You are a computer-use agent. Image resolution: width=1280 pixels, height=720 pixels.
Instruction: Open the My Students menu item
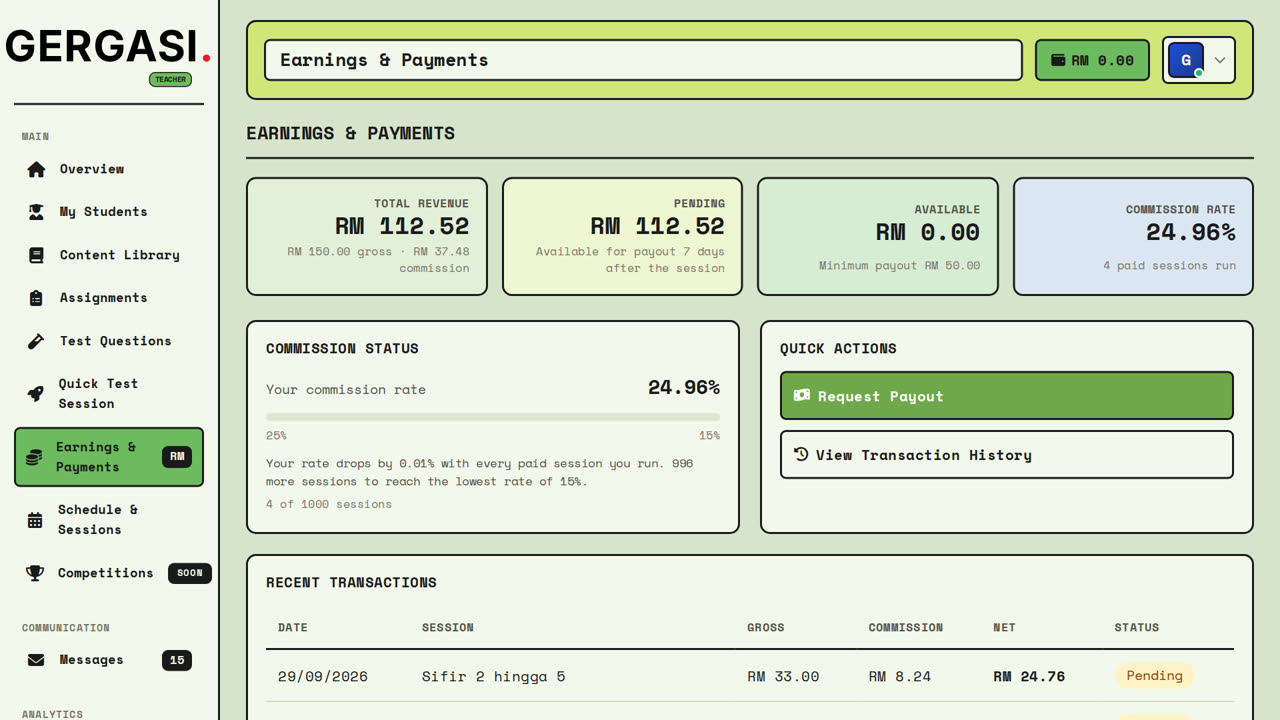click(109, 212)
